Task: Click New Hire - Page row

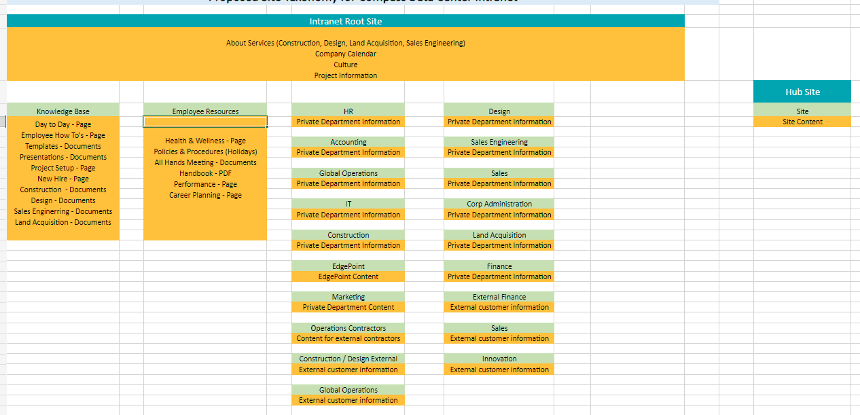Action: (x=63, y=179)
